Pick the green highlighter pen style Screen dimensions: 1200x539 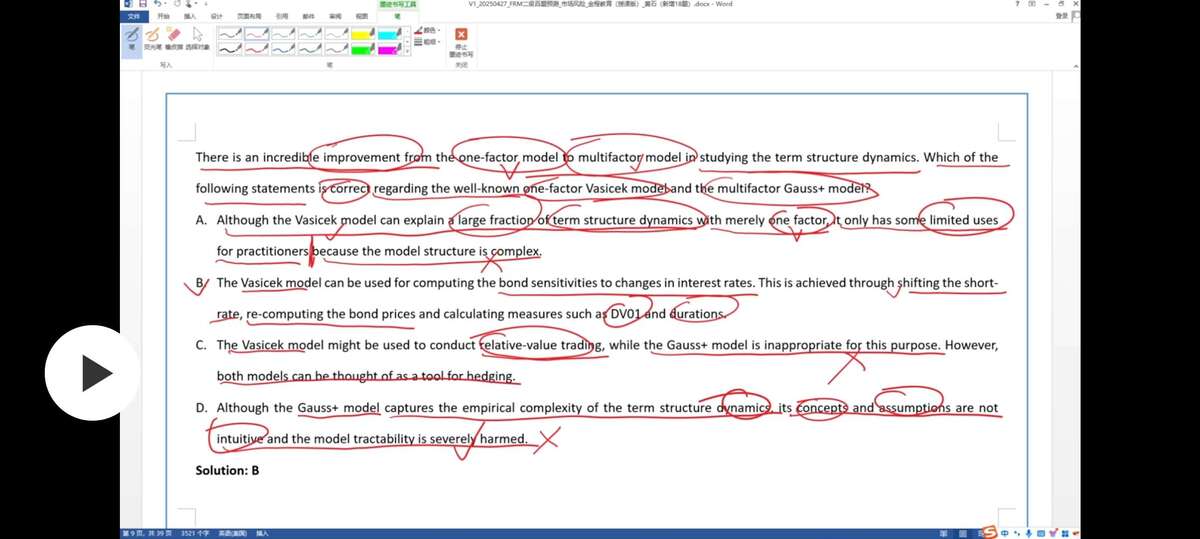pos(362,48)
